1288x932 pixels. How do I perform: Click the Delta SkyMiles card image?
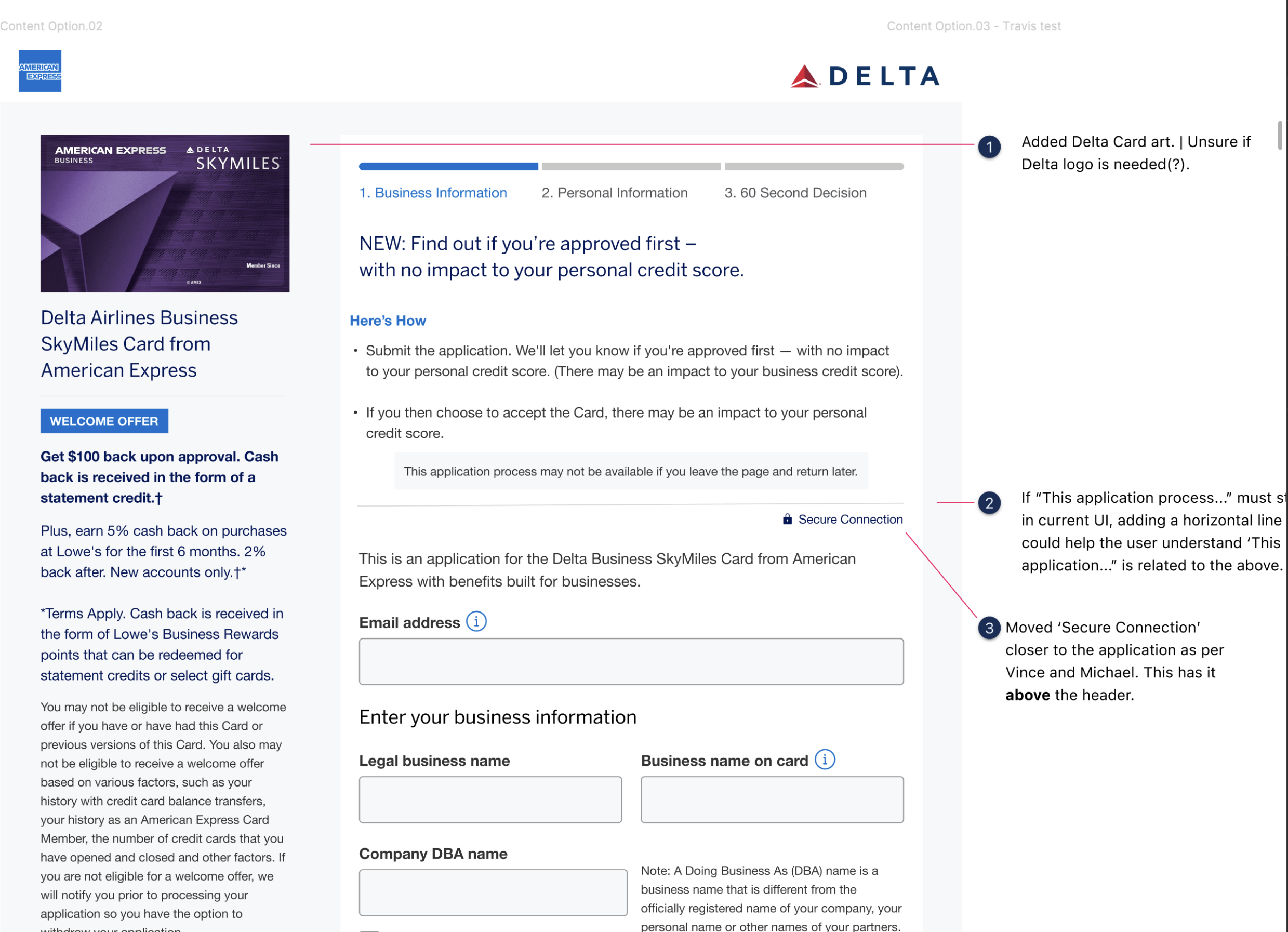coord(165,213)
